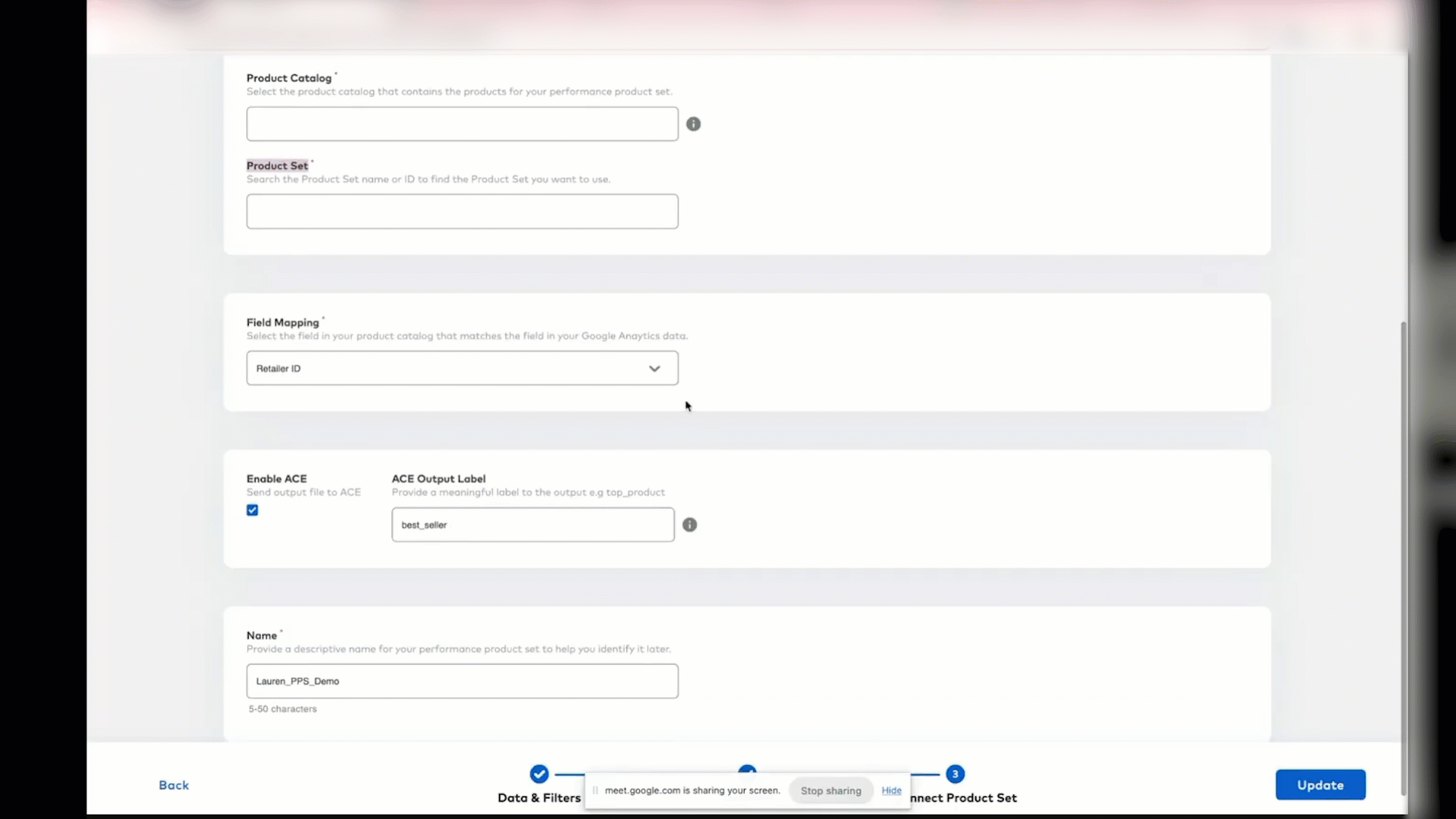Open the info tooltip beside Product Catalog field
Screen dimensions: 1456x819
click(693, 124)
